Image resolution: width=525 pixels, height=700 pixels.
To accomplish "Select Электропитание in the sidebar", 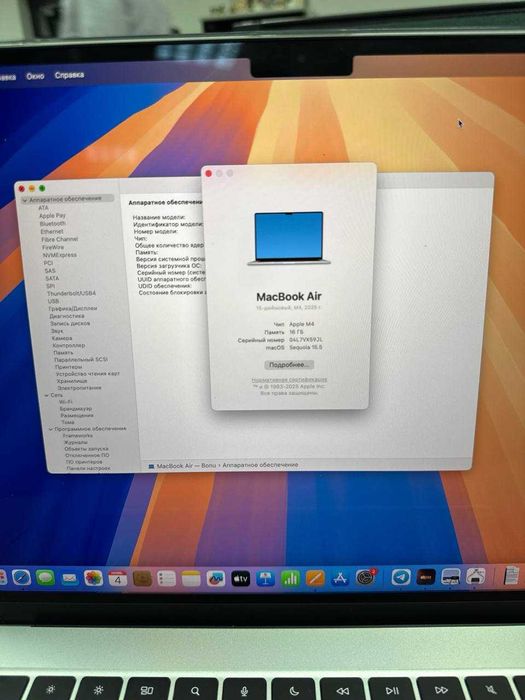I will [x=79, y=388].
